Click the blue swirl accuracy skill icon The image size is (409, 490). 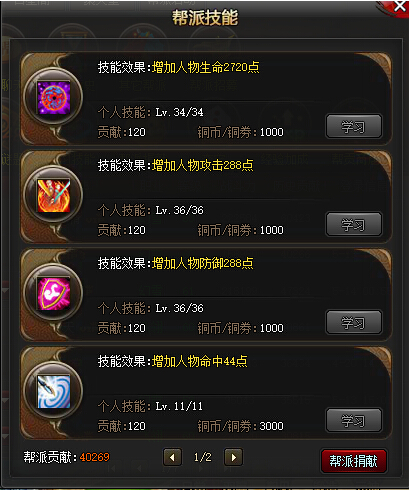(x=54, y=391)
